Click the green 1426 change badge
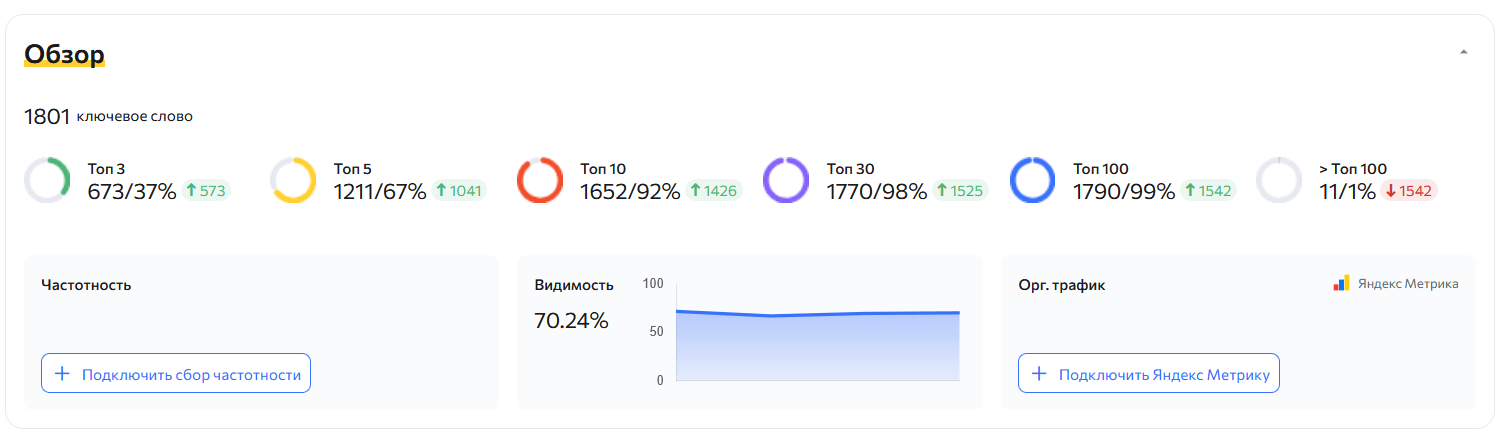The image size is (1502, 436). click(x=716, y=191)
